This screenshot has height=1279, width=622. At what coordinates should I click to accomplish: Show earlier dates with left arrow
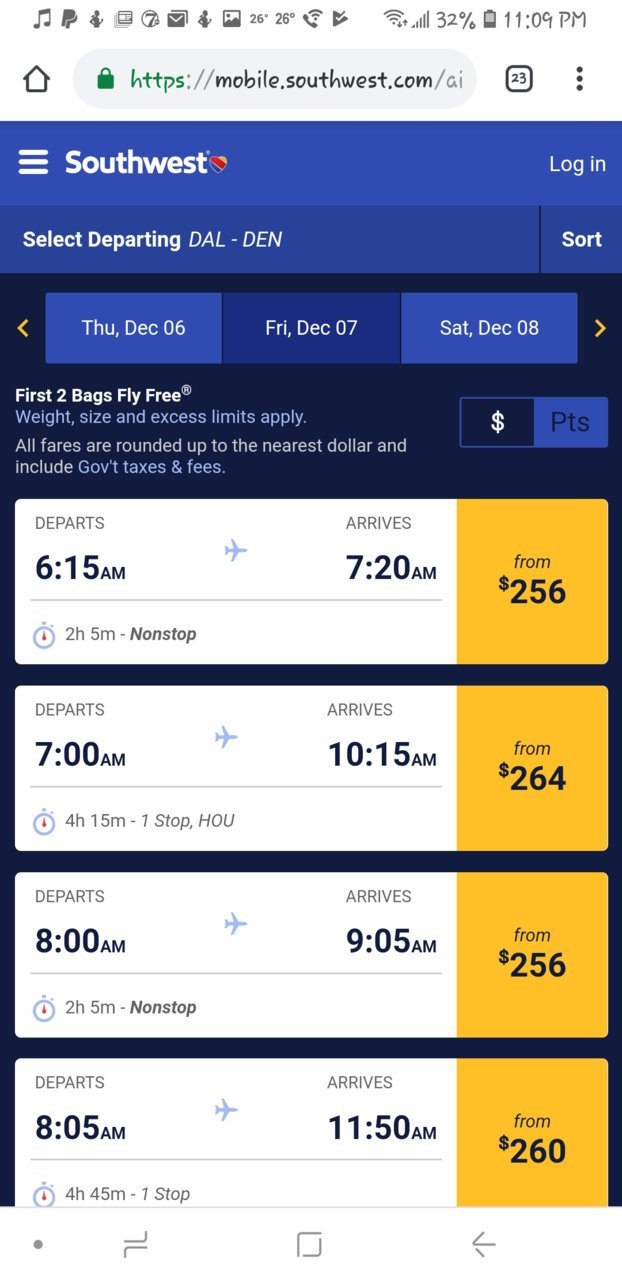coord(23,328)
